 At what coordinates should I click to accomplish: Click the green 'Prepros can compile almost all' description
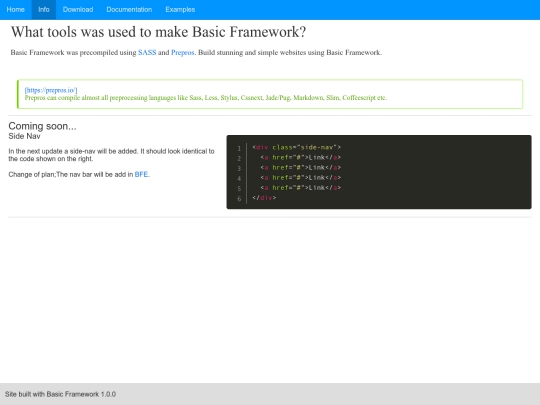206,98
